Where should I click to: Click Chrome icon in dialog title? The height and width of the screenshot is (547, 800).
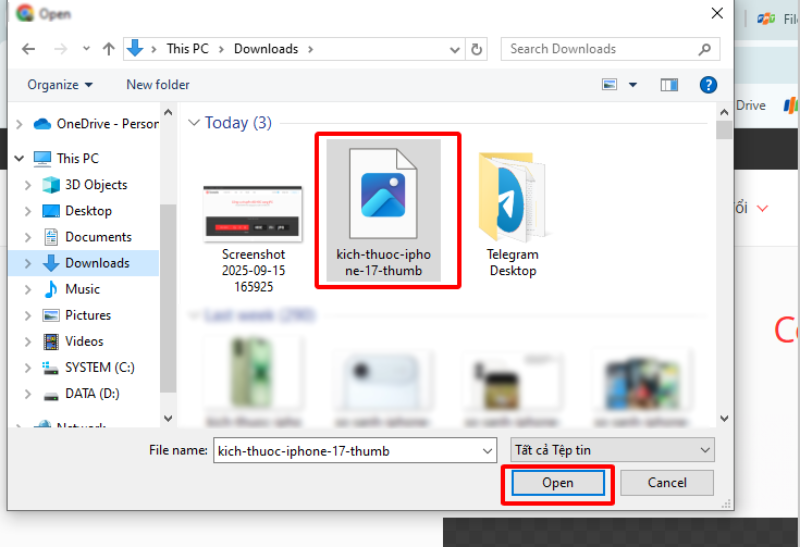tap(24, 13)
